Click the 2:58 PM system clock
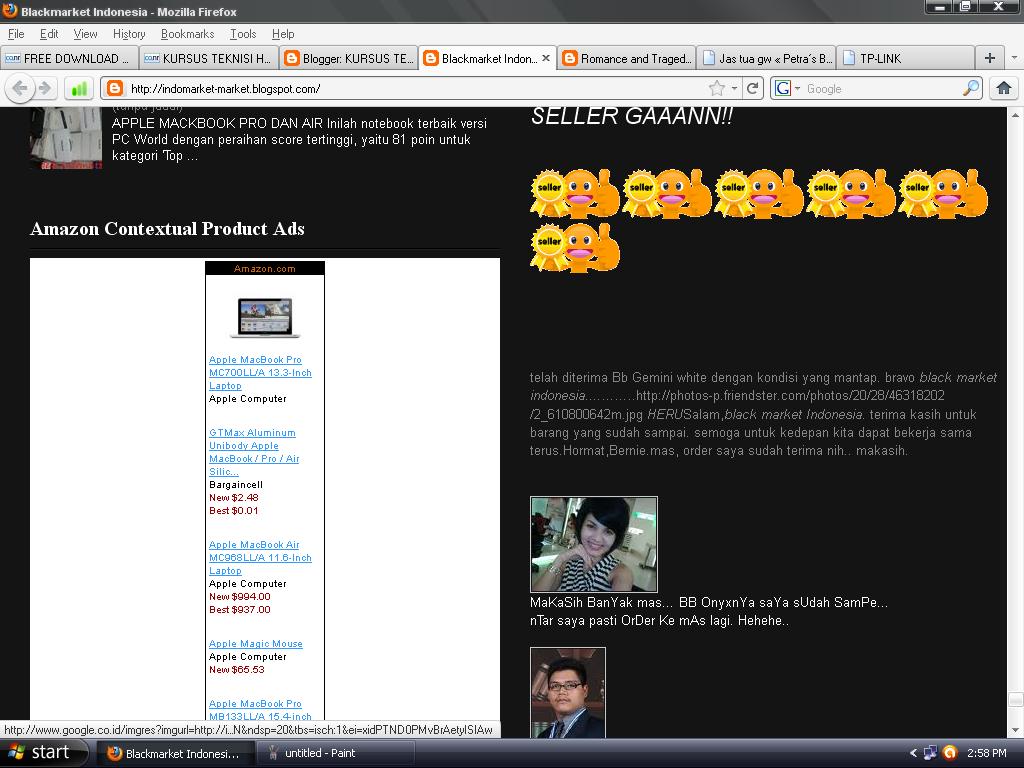Screen dimensions: 1024x768 (987, 753)
